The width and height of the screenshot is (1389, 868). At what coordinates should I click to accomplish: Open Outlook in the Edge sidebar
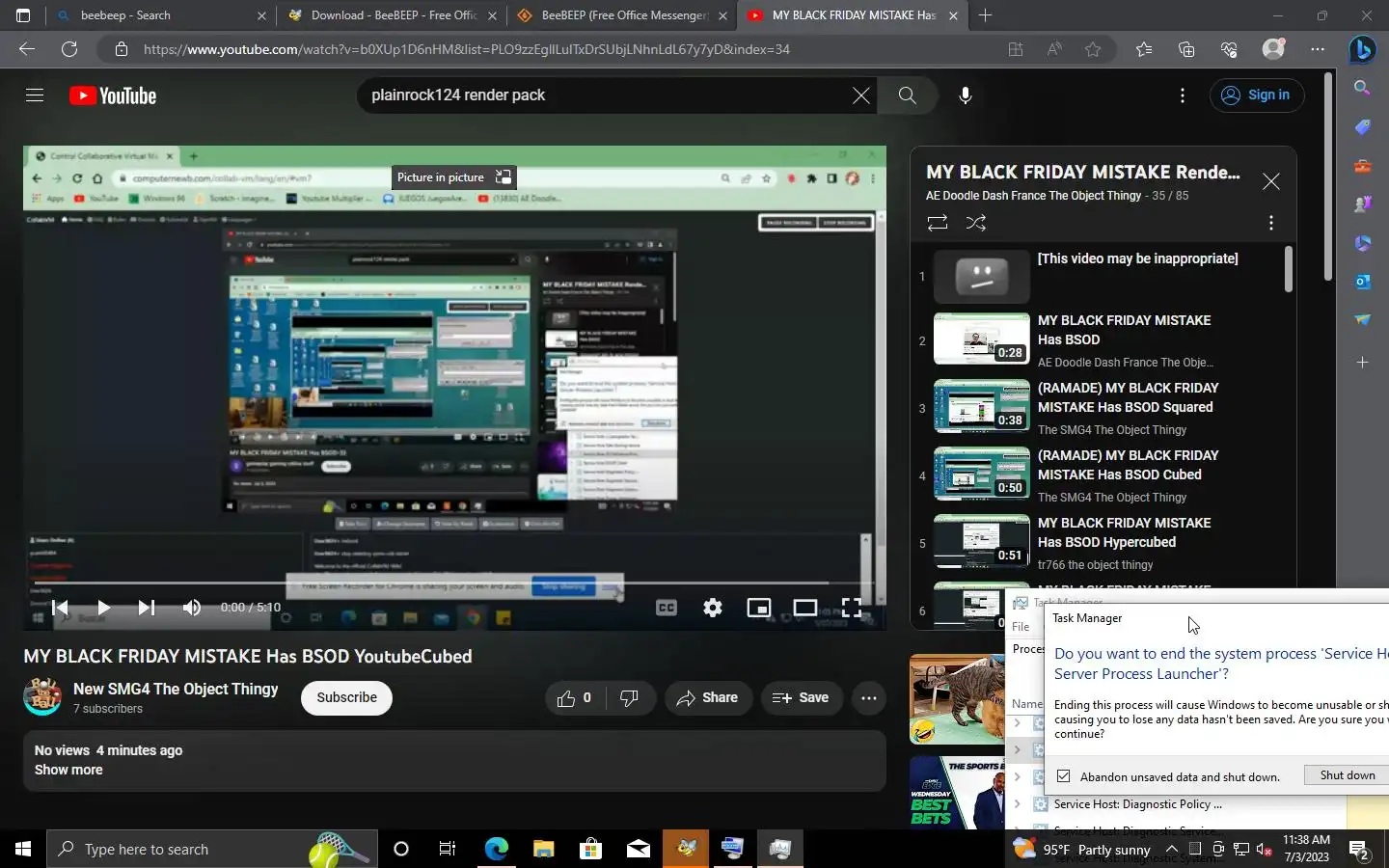coord(1362,282)
